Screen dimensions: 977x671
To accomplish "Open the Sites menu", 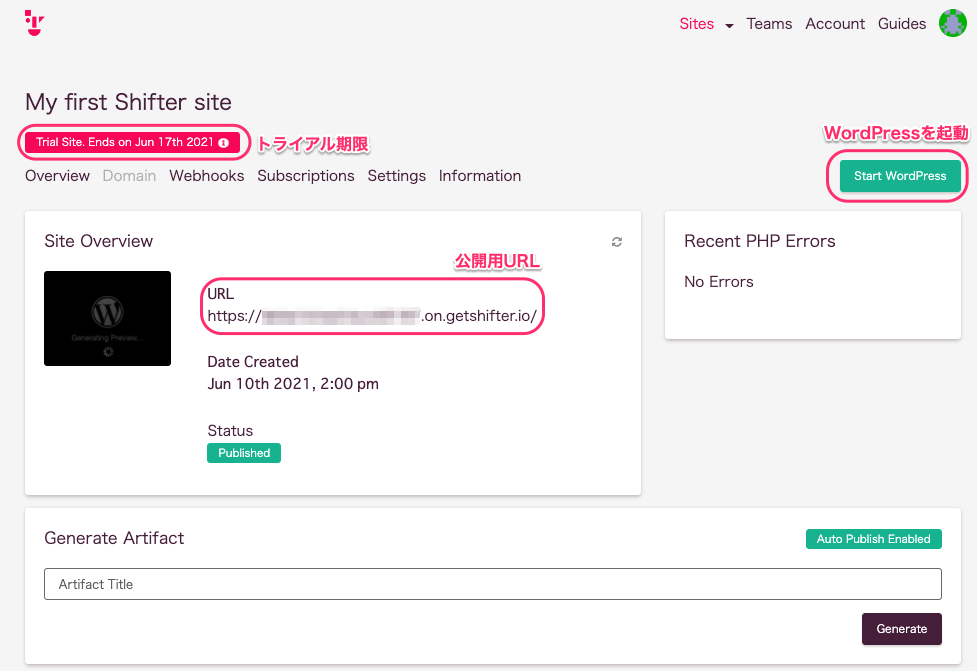I will pos(697,24).
